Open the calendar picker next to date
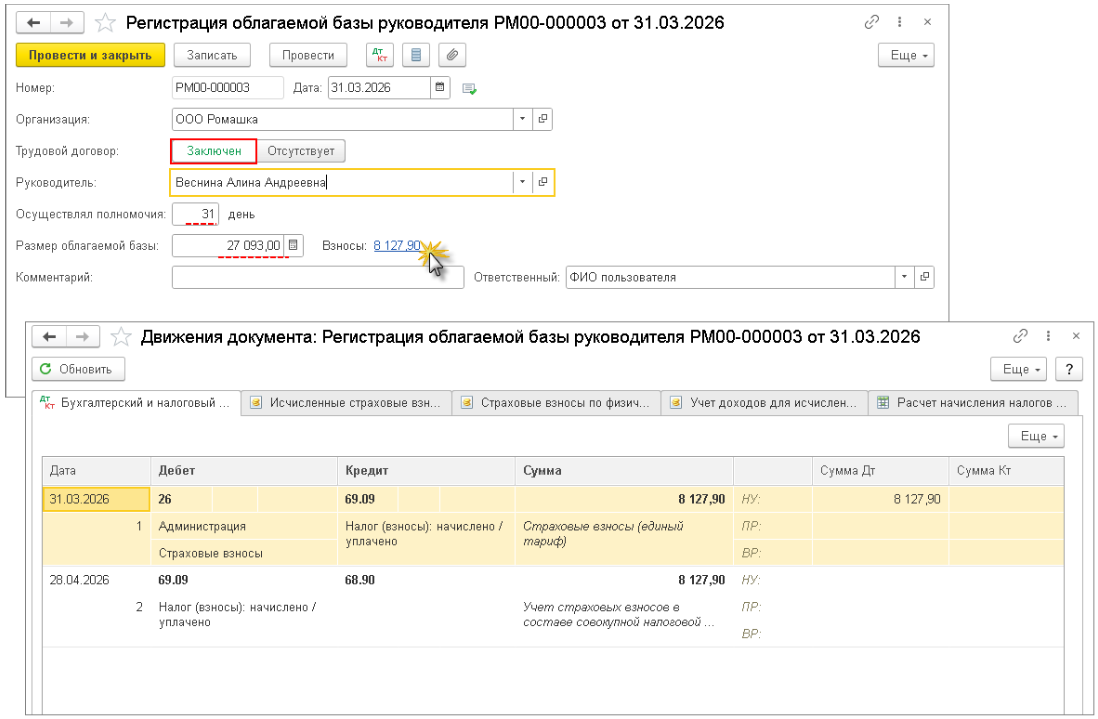Screen dimensions: 1098x719 440,87
